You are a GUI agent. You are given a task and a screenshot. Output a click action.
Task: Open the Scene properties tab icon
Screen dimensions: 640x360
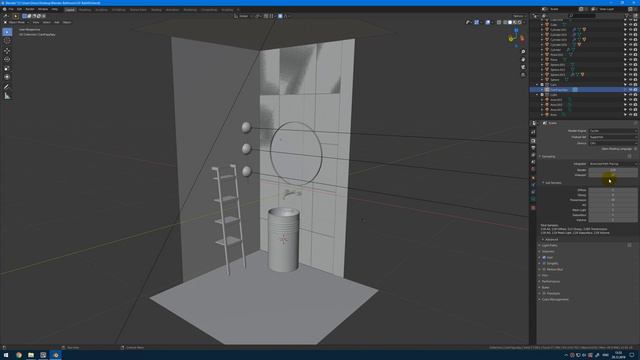533,162
